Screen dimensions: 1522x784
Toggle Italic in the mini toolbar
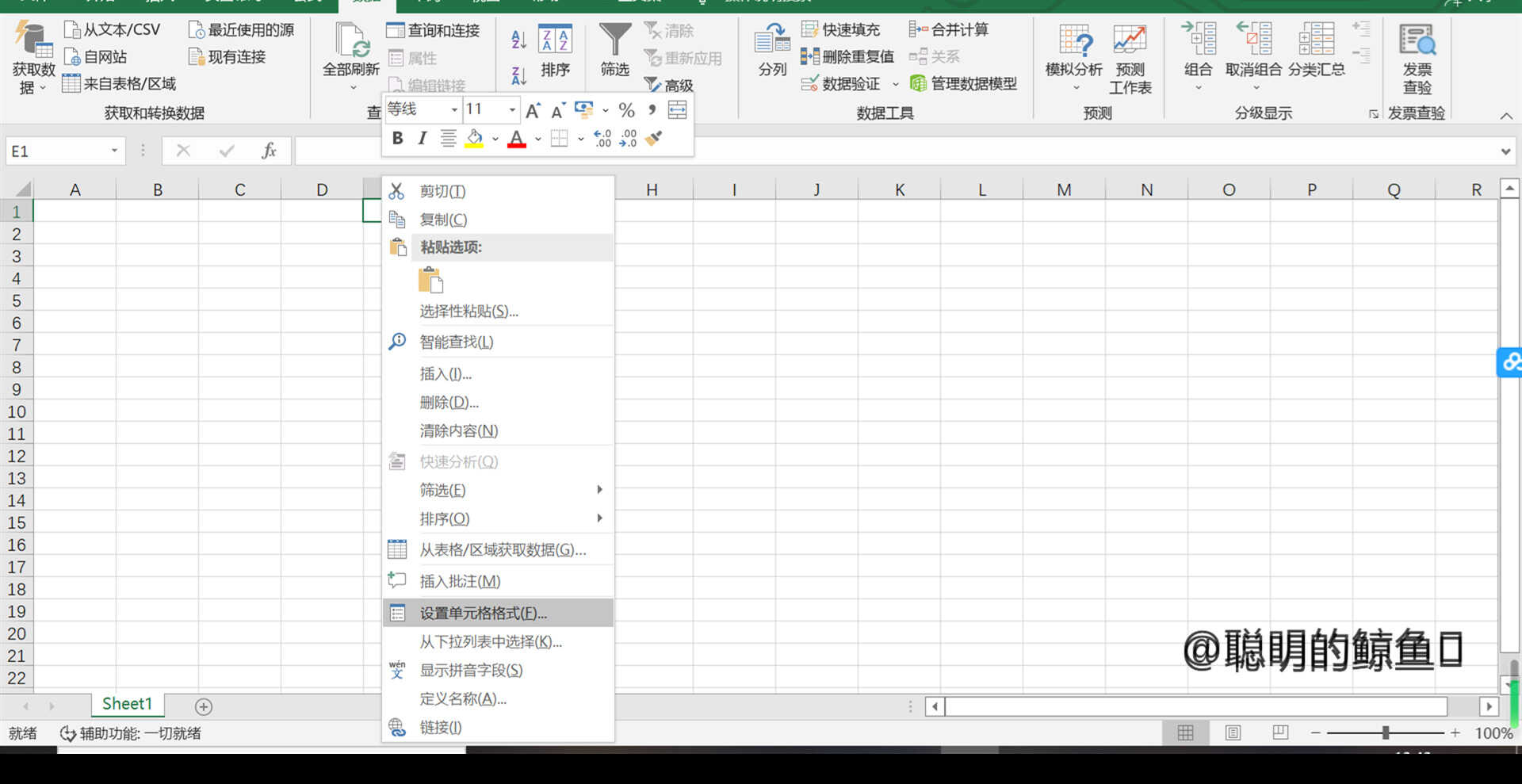[x=423, y=139]
